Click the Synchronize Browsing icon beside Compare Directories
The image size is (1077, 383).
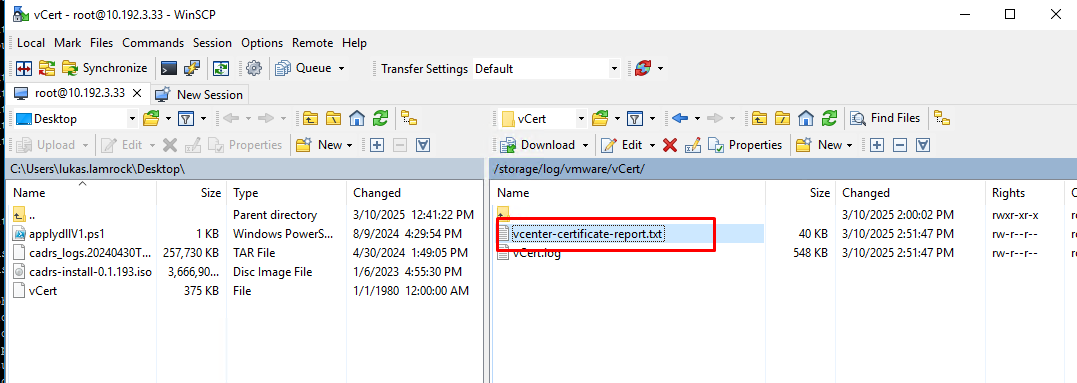(47, 68)
